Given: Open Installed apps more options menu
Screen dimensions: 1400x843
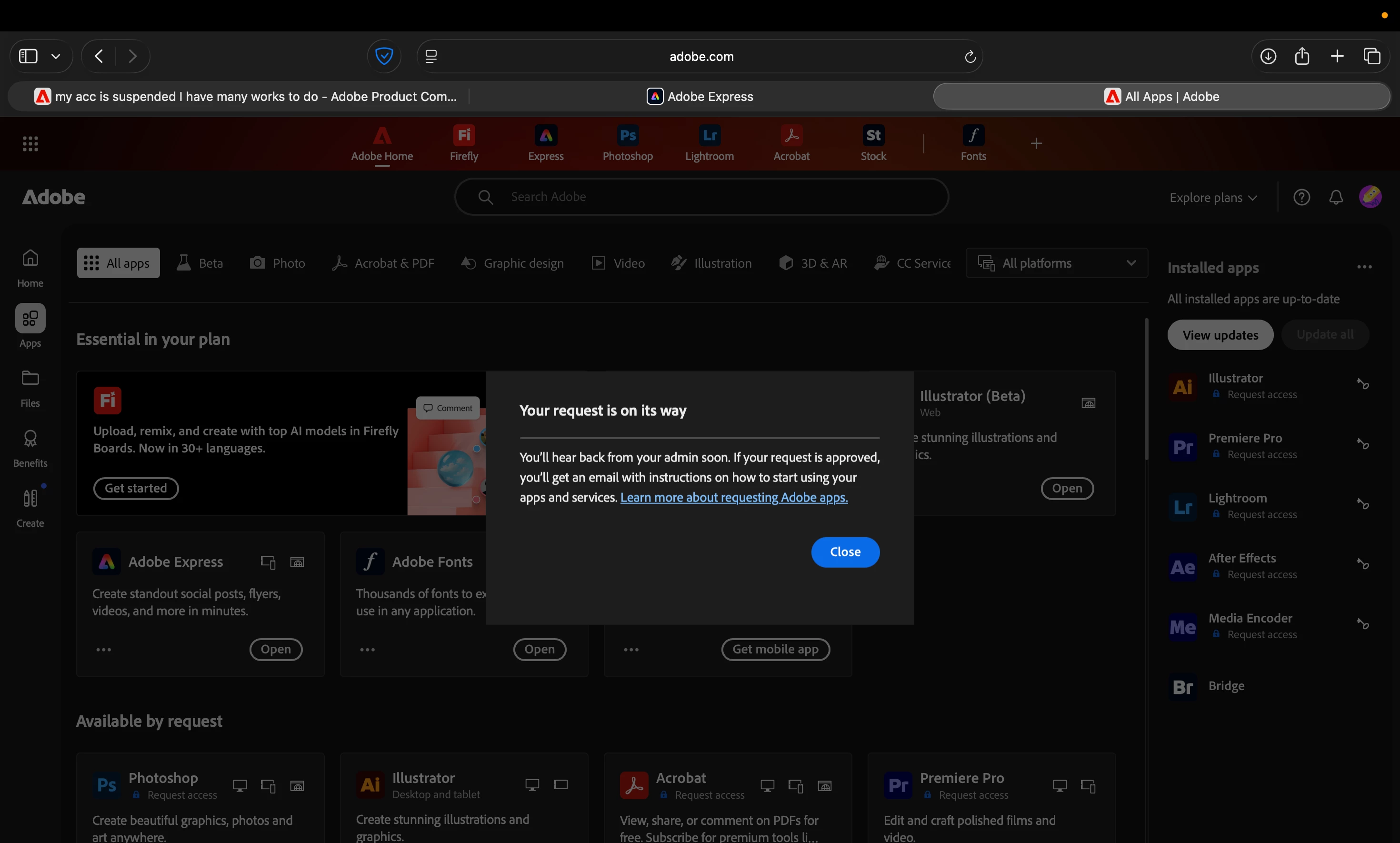Looking at the screenshot, I should pyautogui.click(x=1364, y=267).
